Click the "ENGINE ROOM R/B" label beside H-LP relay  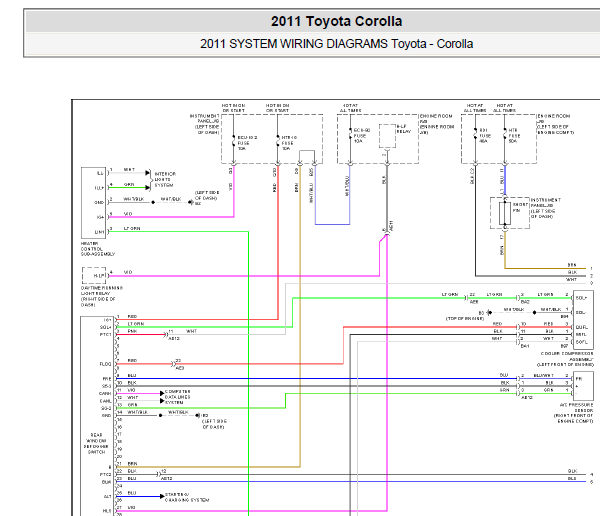point(436,124)
